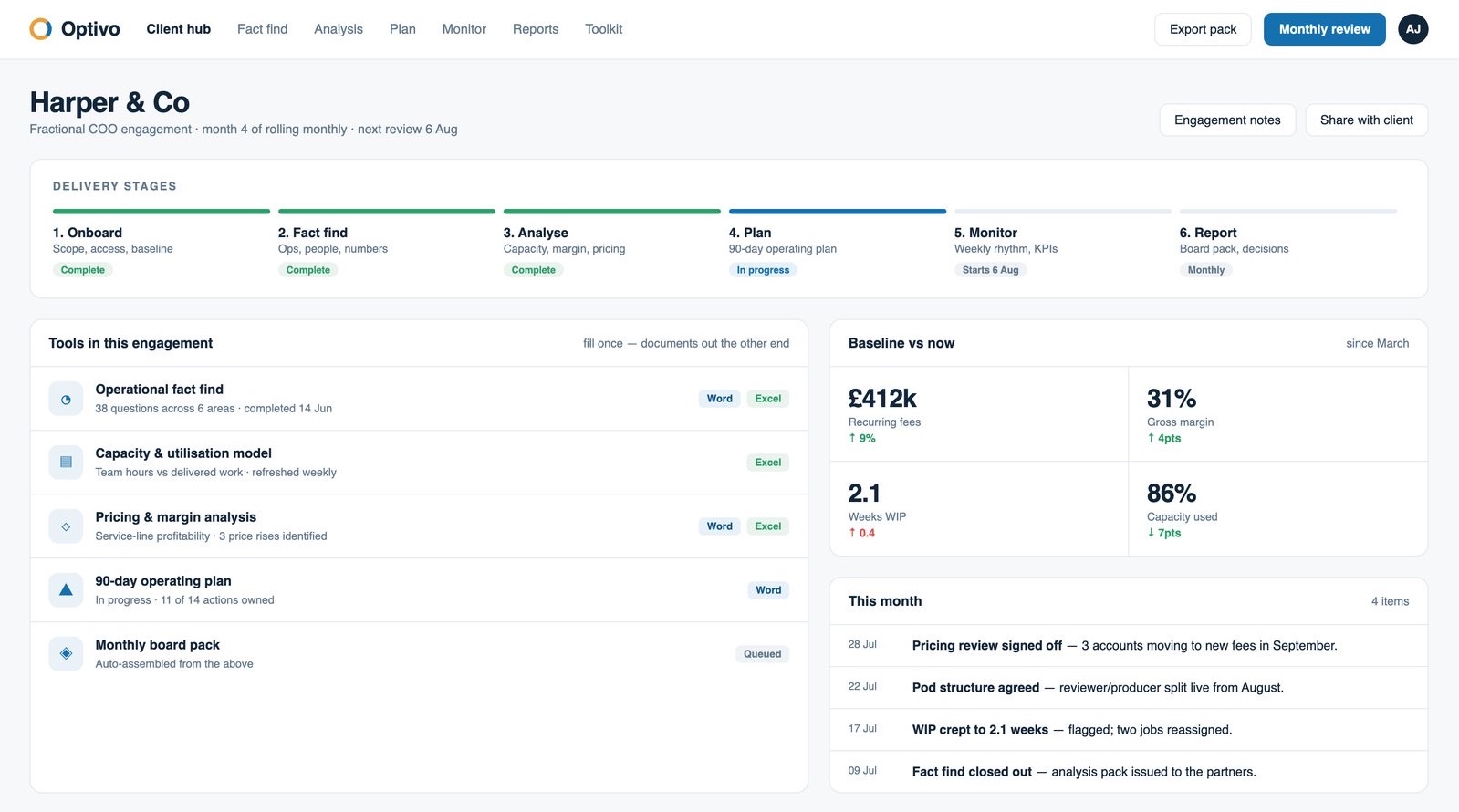
Task: Click the Monthly board pack diamond icon
Action: 66,654
